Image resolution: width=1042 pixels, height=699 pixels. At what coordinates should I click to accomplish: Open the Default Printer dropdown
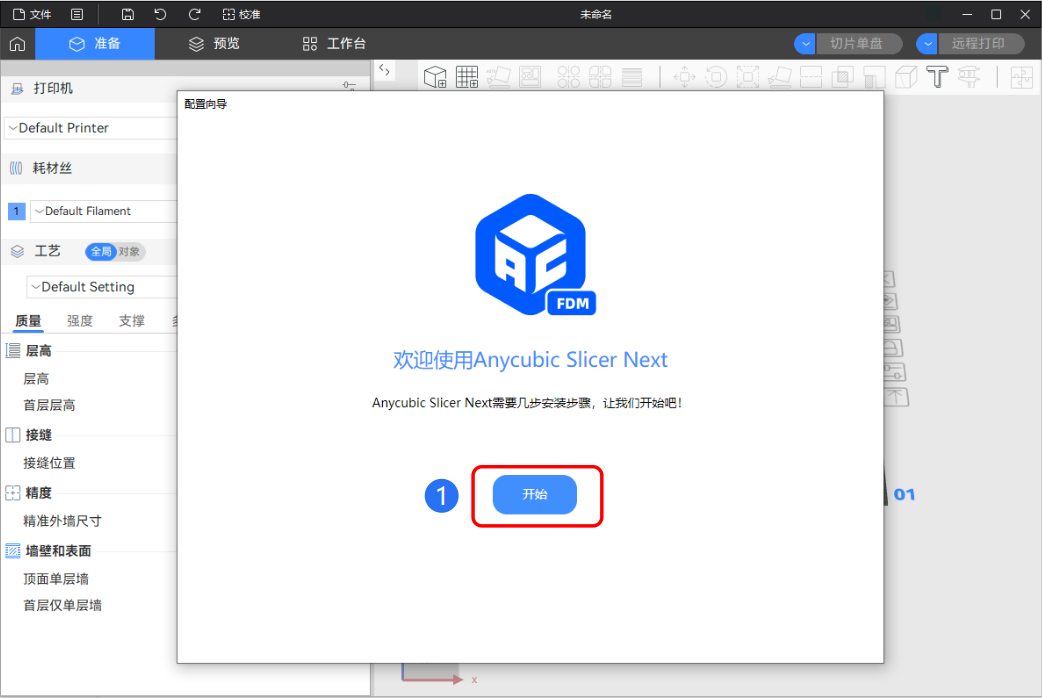[91, 128]
